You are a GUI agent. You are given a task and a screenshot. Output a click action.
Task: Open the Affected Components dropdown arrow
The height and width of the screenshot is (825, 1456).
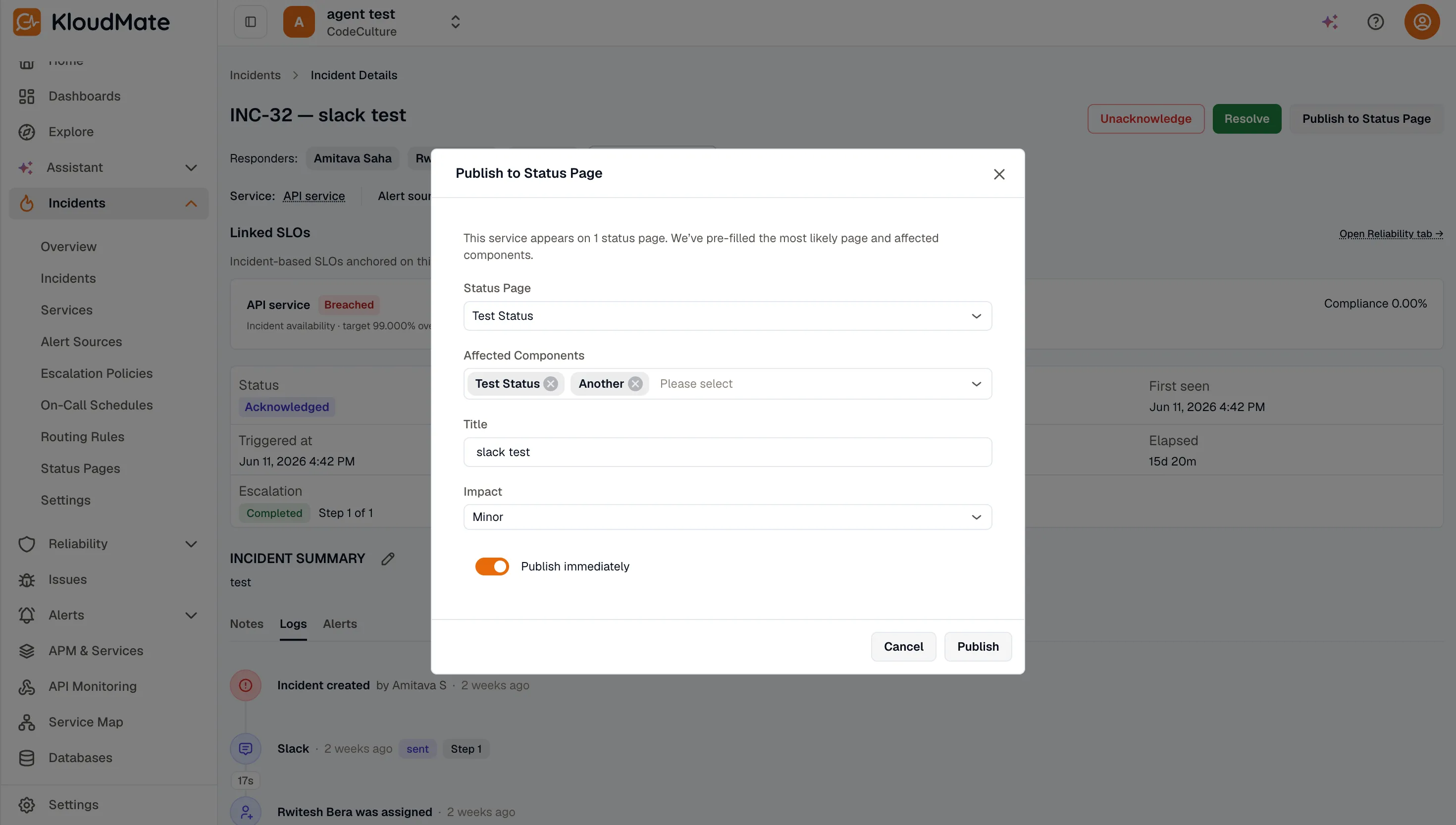click(x=976, y=384)
